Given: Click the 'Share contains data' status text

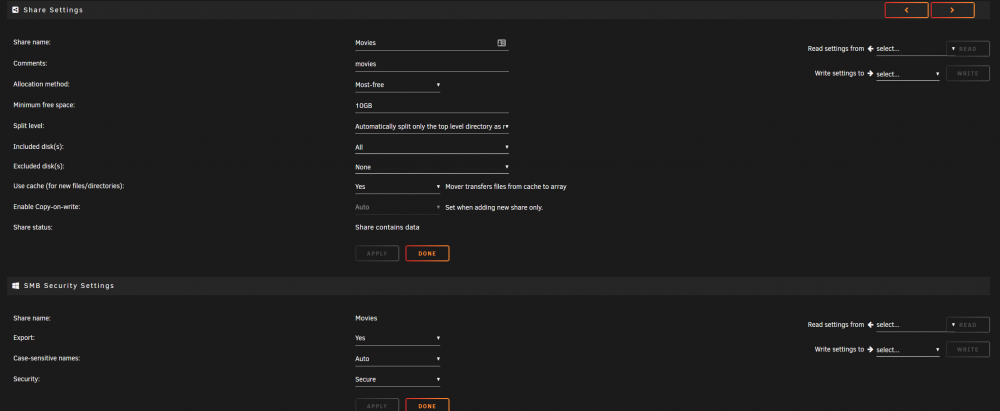Looking at the screenshot, I should [387, 227].
